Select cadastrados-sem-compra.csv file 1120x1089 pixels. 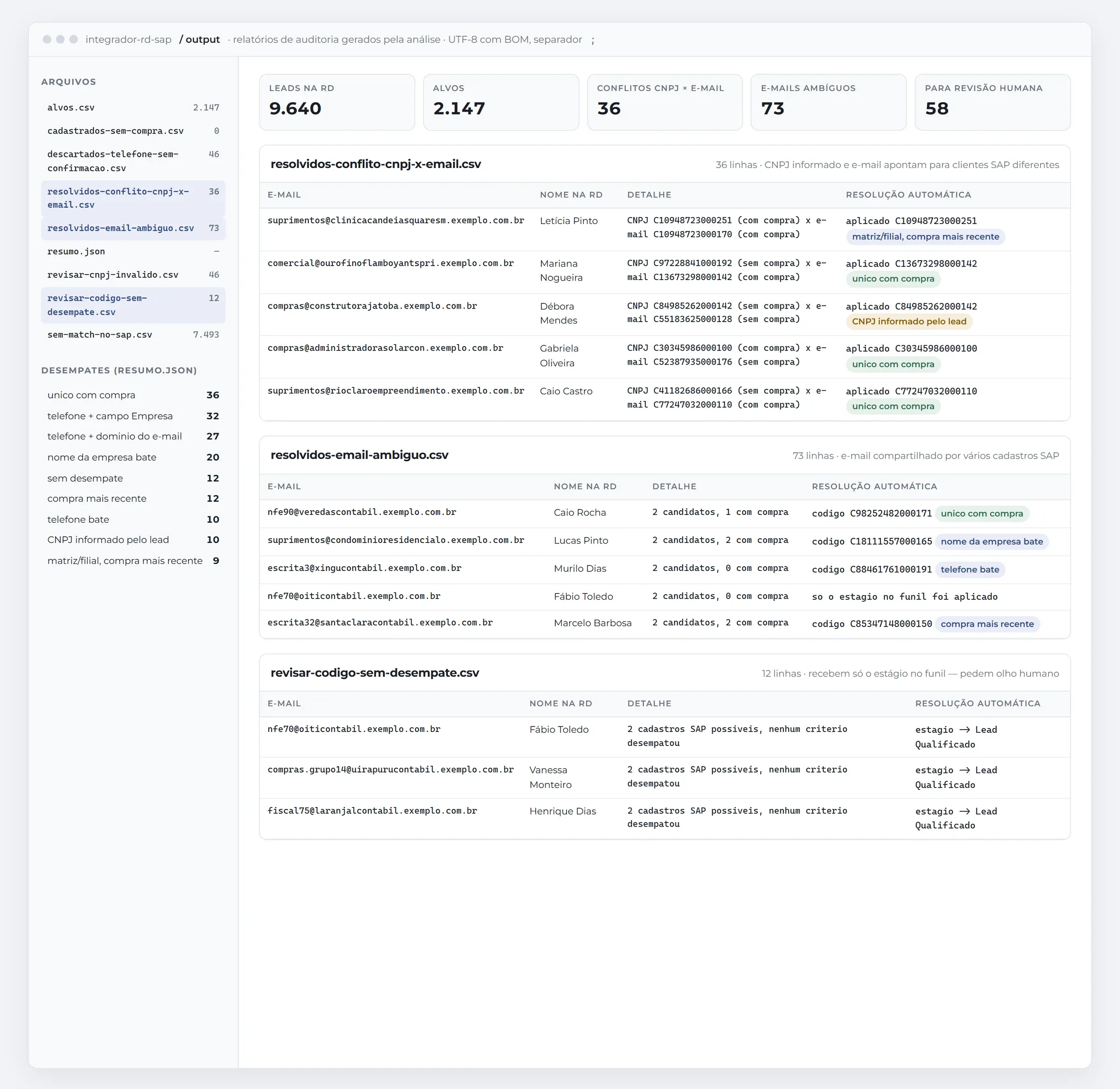click(133, 131)
